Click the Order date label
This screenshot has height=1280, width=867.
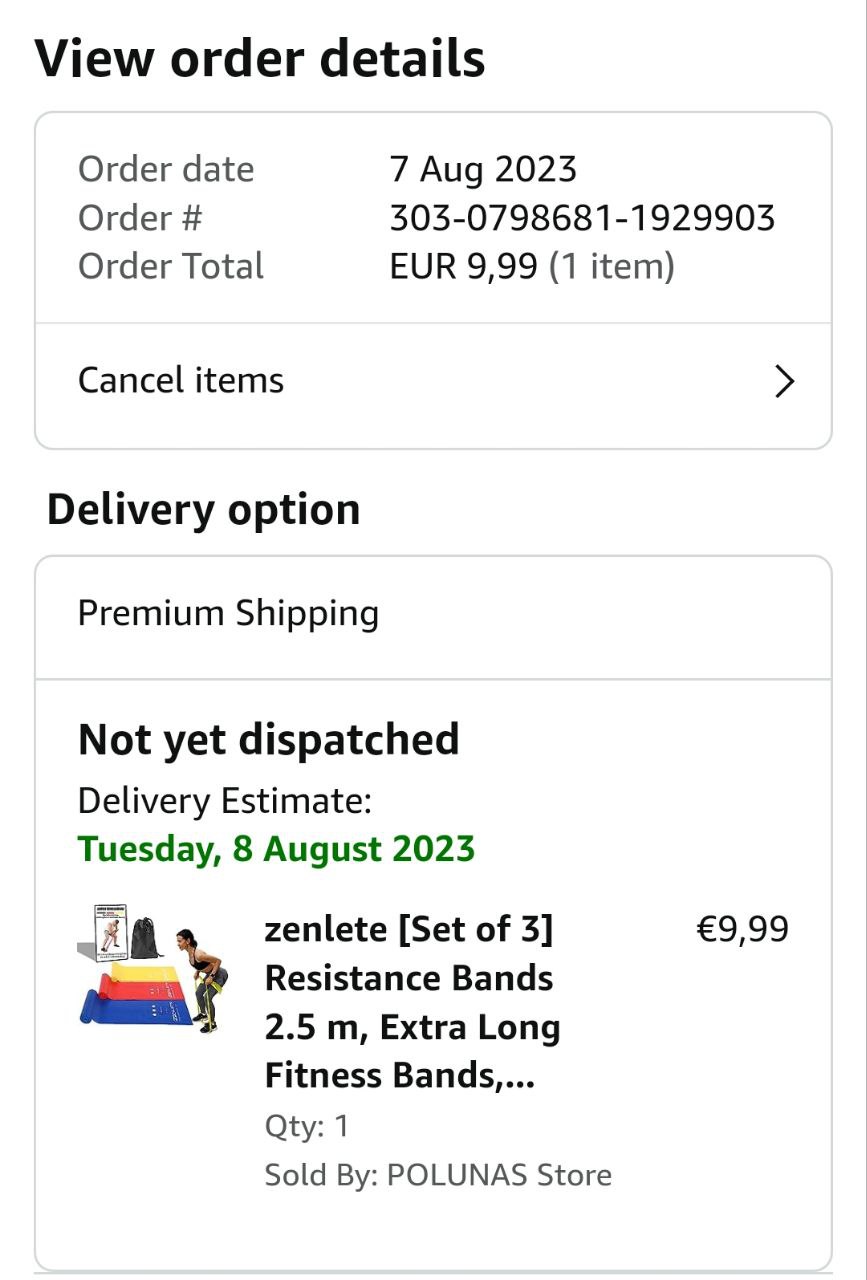(x=166, y=169)
